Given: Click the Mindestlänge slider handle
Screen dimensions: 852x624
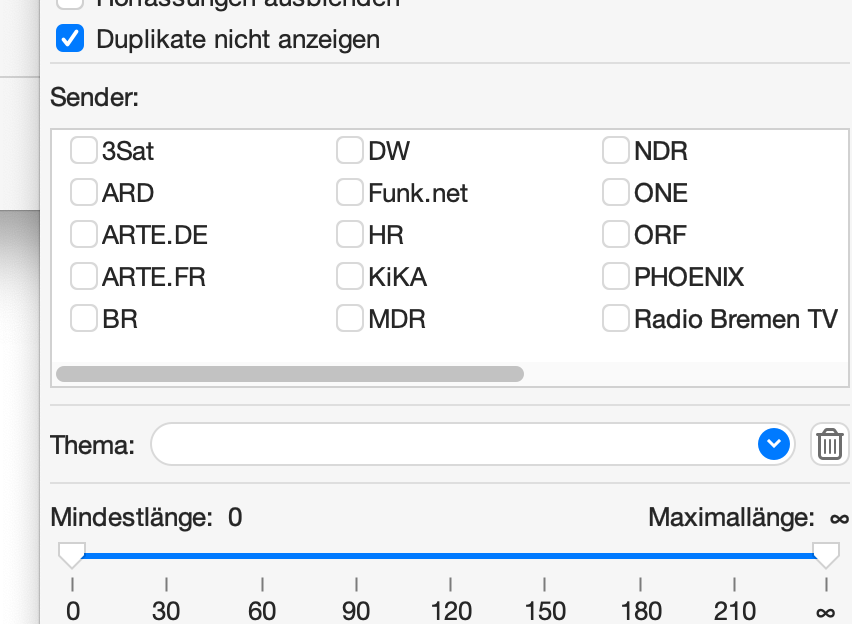Looking at the screenshot, I should pos(72,556).
